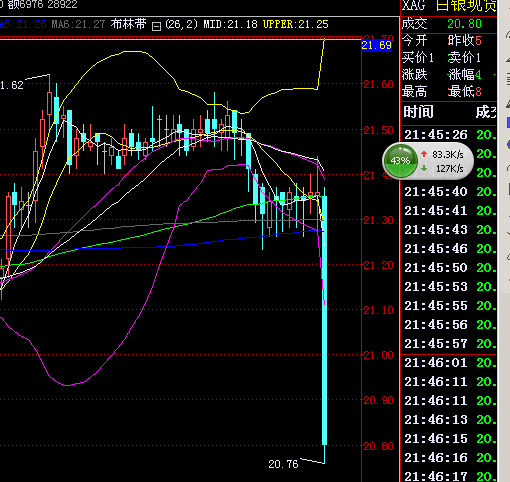Click the 最低 label

461,91
